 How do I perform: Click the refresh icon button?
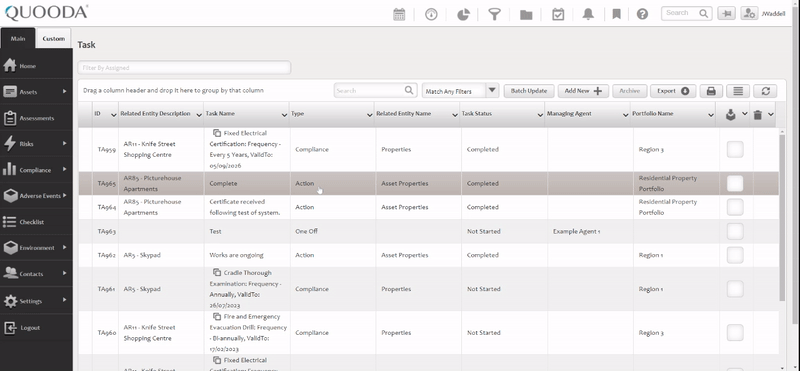765,91
